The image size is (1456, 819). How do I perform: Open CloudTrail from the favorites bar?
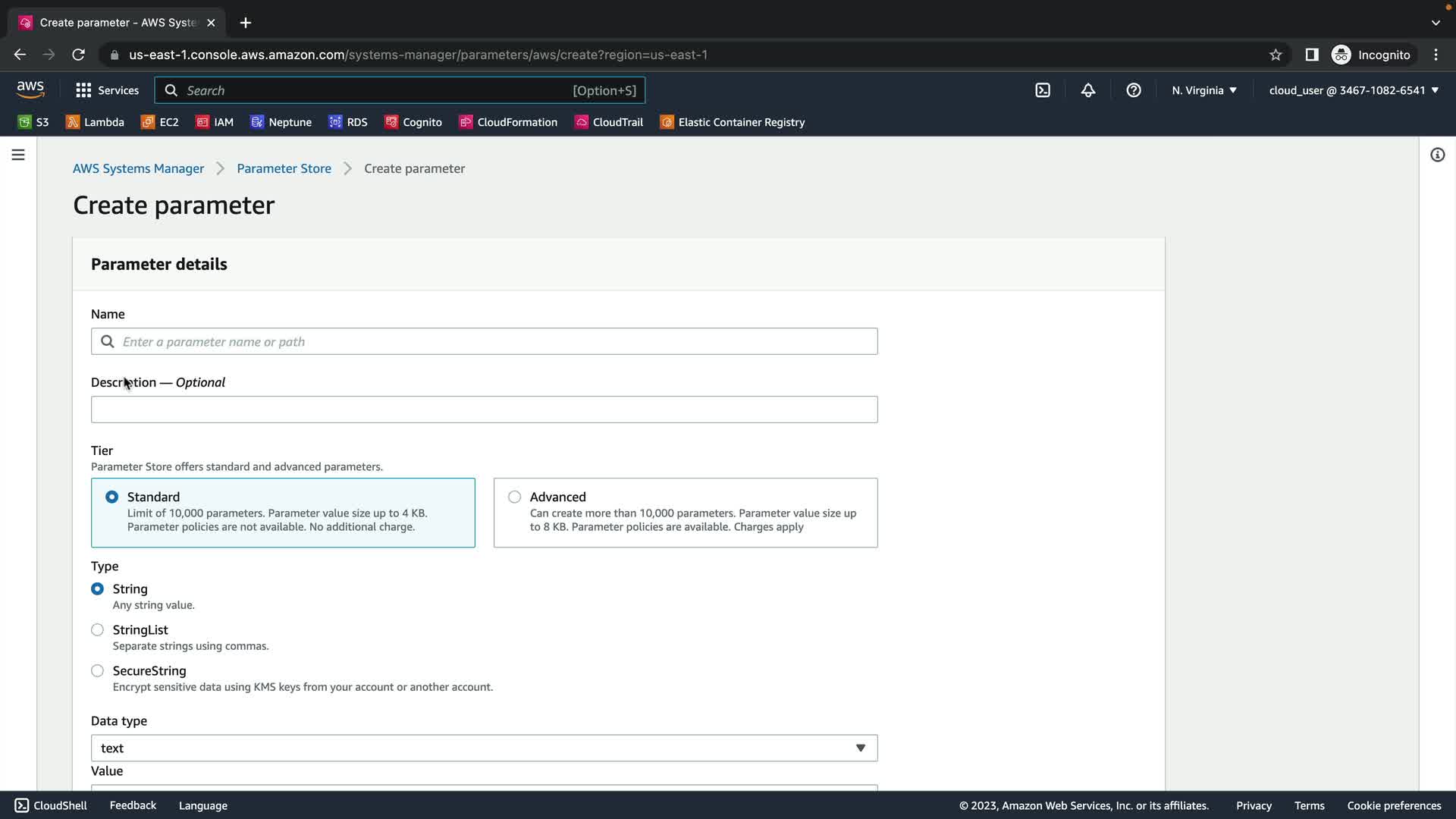tap(609, 122)
